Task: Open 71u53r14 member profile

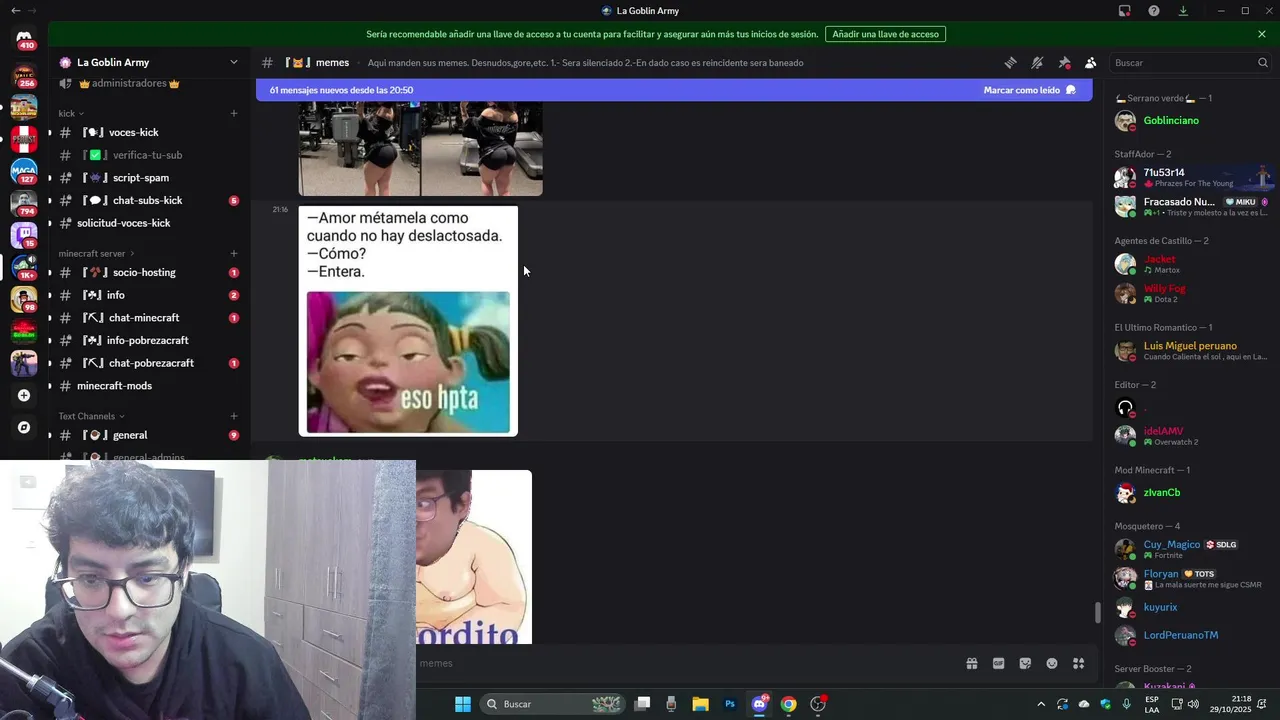Action: (1190, 177)
